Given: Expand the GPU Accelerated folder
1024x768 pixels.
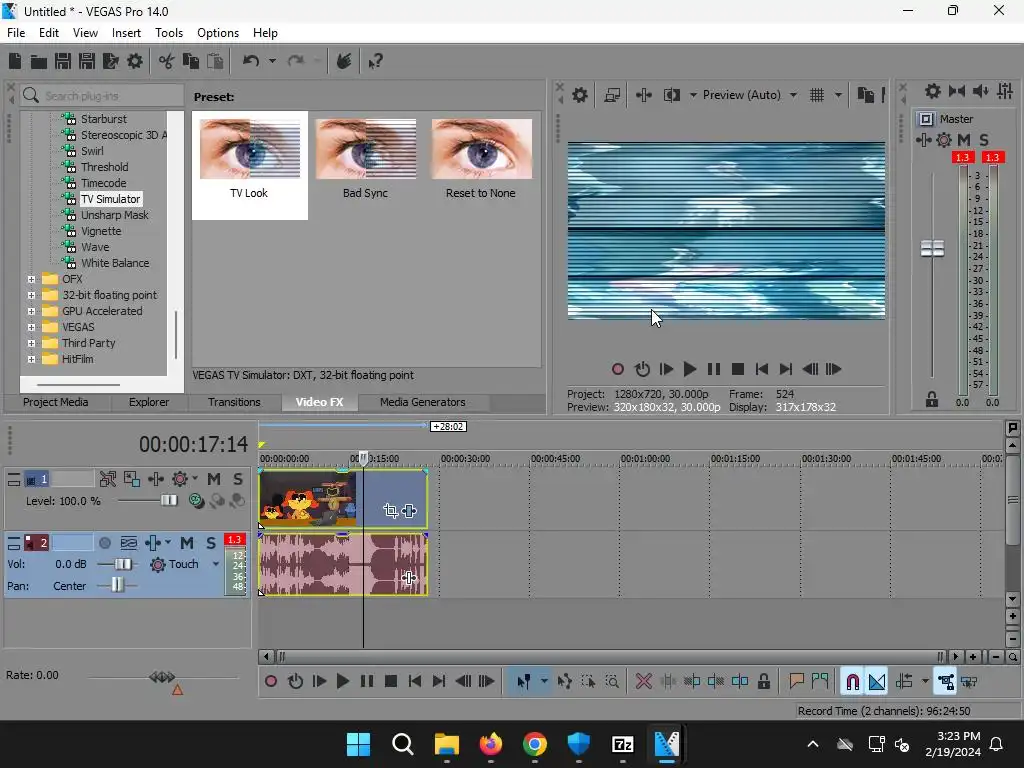Looking at the screenshot, I should [x=31, y=311].
